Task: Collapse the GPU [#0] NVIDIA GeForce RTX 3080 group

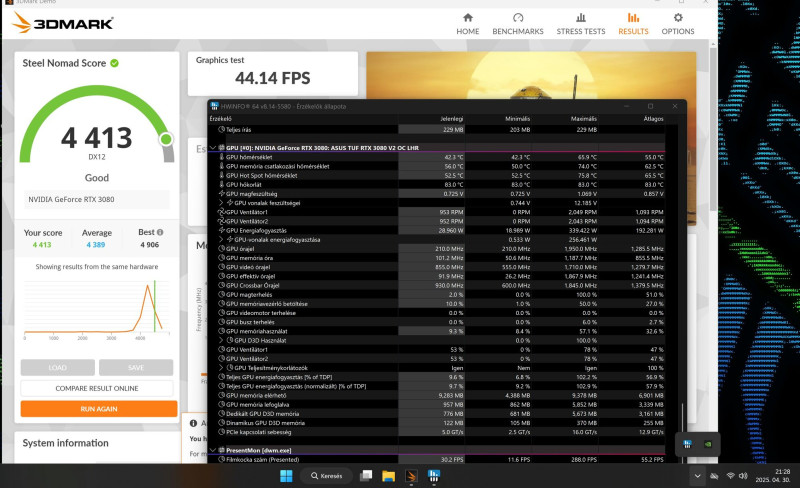Action: click(x=213, y=148)
